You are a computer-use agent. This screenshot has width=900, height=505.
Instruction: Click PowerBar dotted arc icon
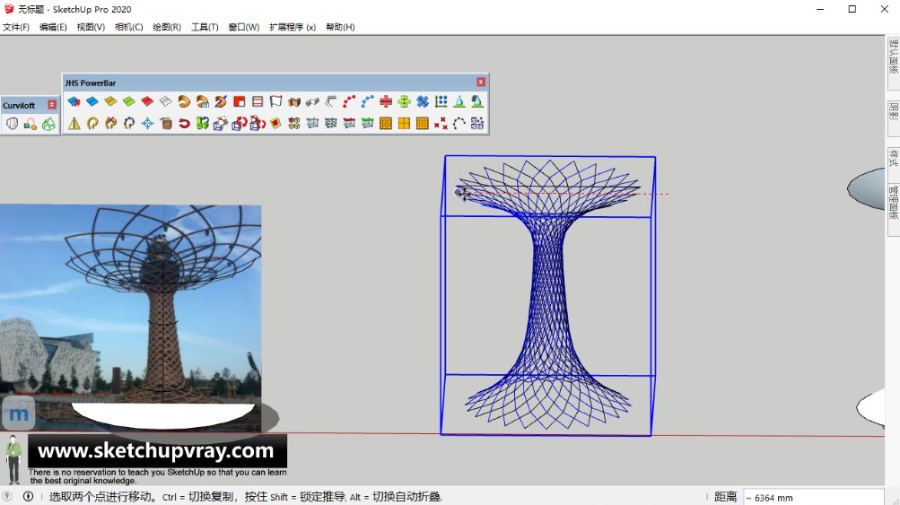[459, 123]
